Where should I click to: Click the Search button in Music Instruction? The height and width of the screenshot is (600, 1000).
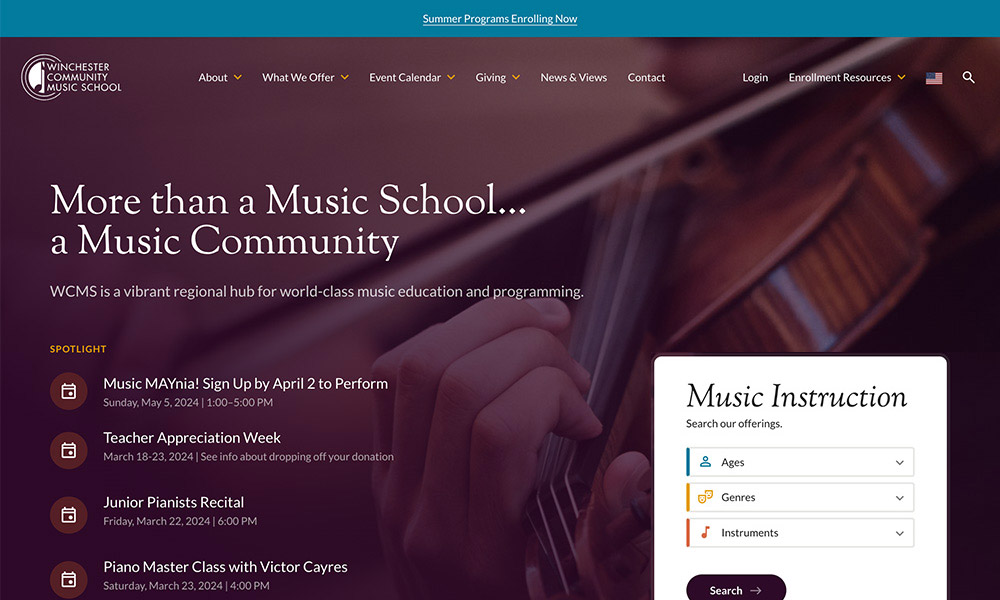click(x=736, y=590)
